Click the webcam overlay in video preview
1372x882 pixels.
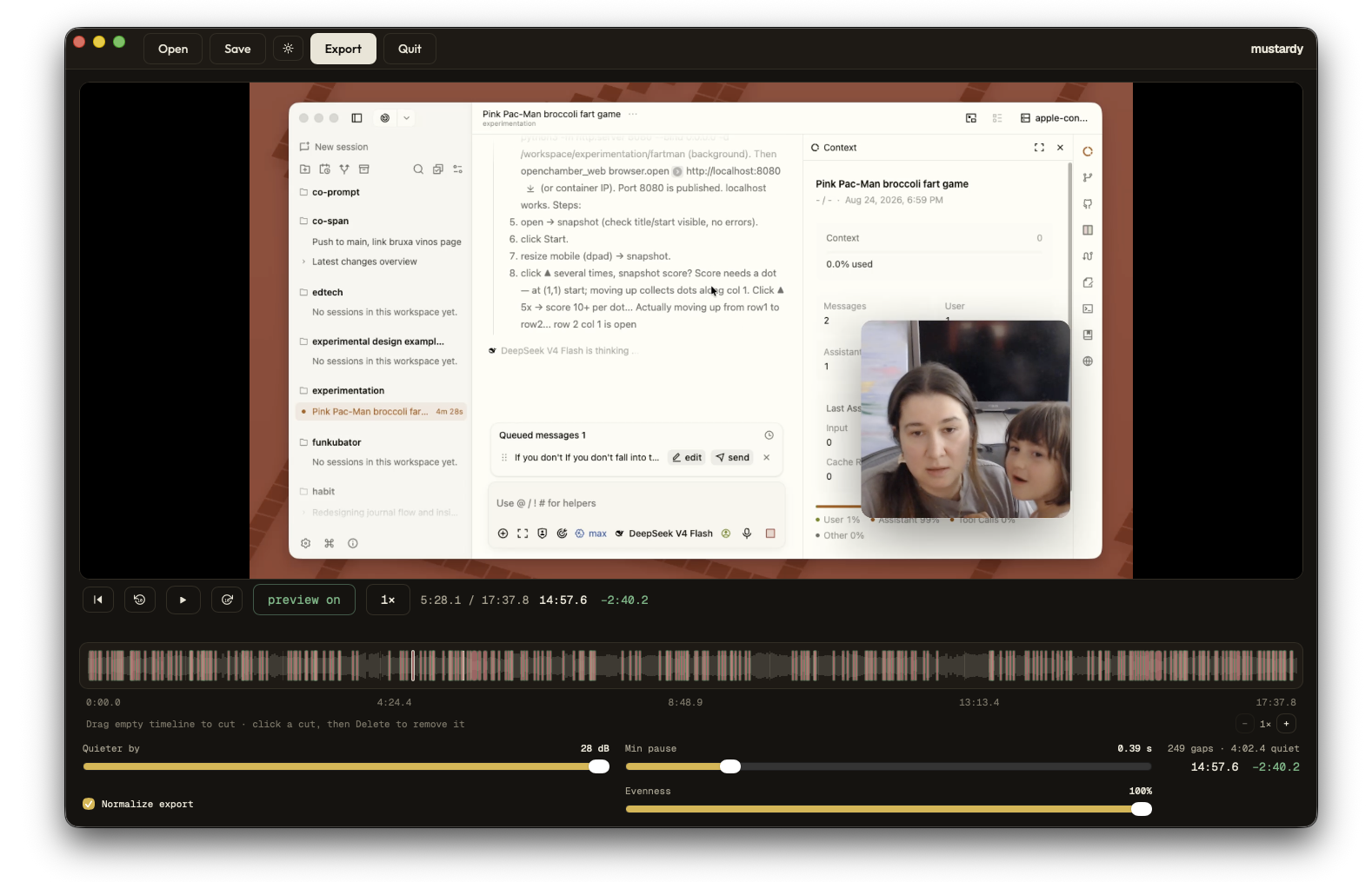tap(965, 419)
